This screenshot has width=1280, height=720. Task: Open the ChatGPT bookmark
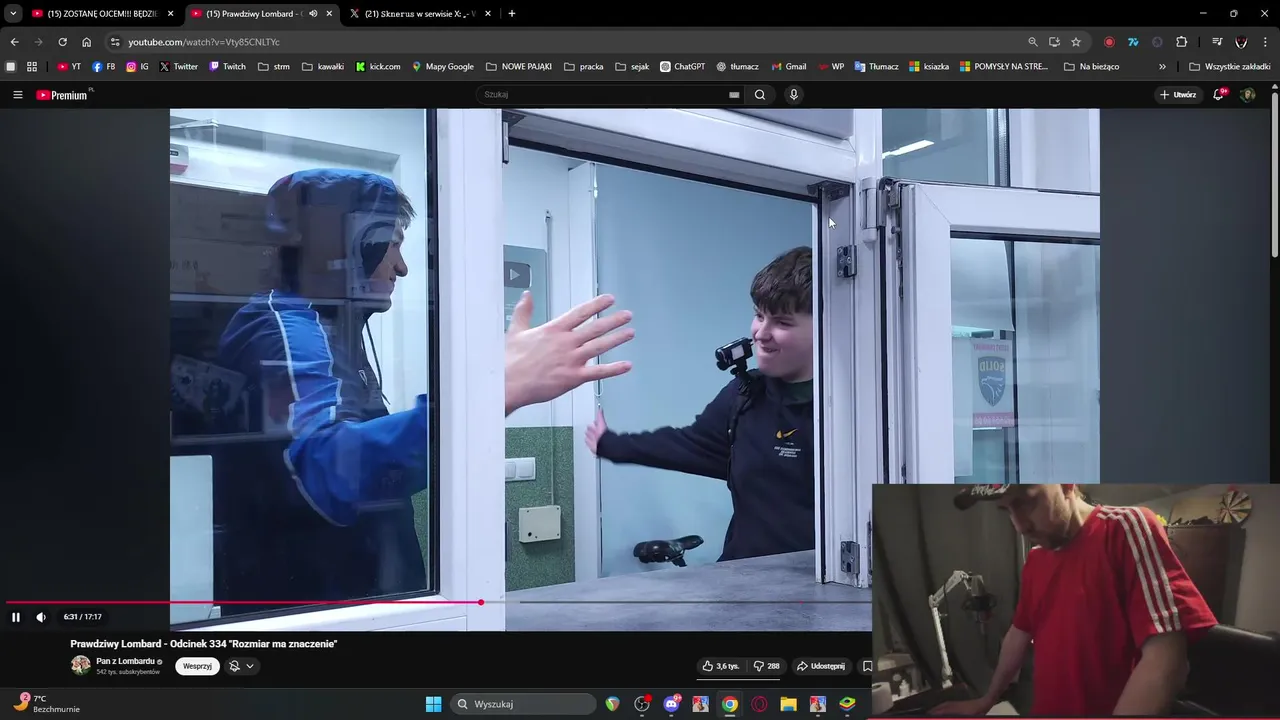pos(683,67)
